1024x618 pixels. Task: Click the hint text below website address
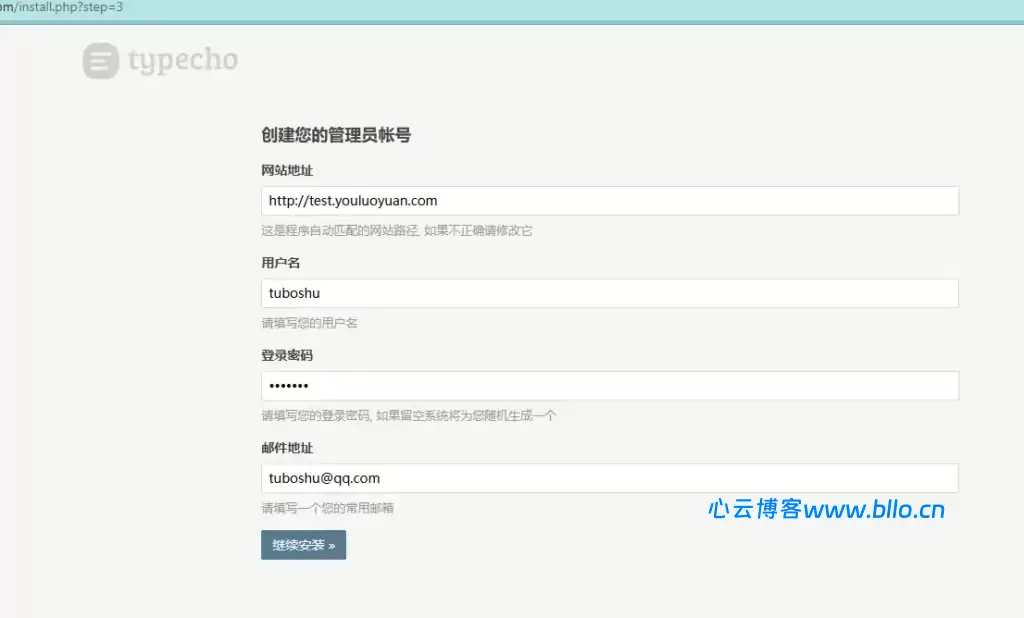[x=397, y=231]
